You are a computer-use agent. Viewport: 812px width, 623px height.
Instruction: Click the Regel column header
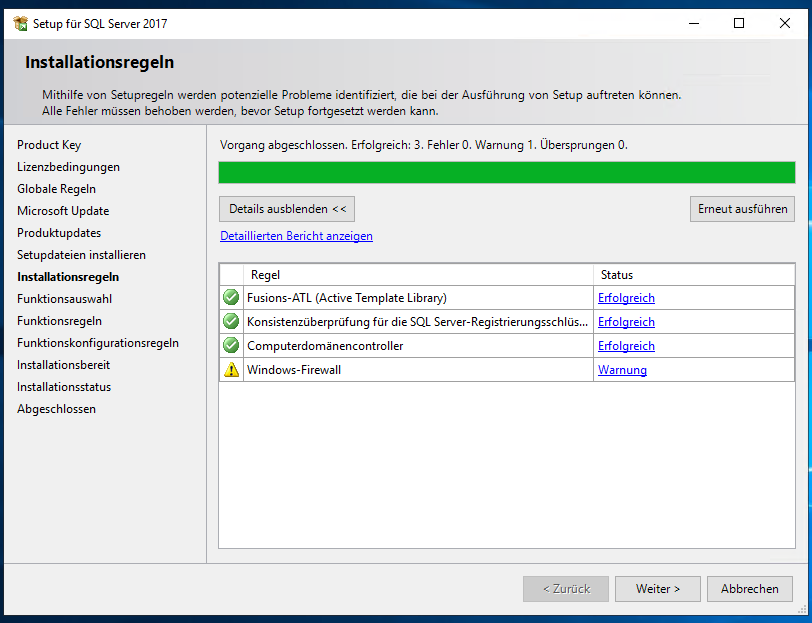point(418,275)
